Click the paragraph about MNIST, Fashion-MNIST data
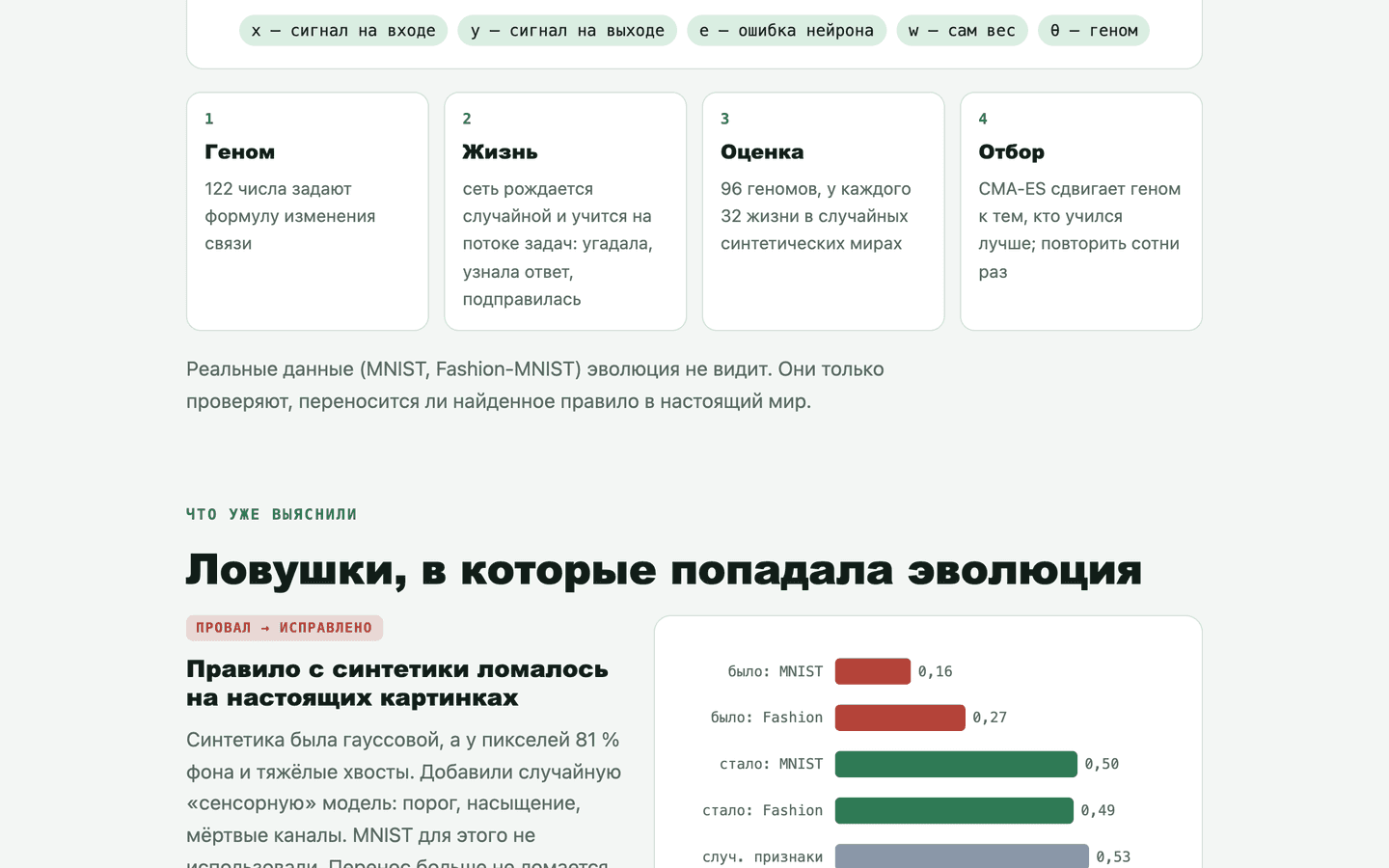 (x=535, y=385)
